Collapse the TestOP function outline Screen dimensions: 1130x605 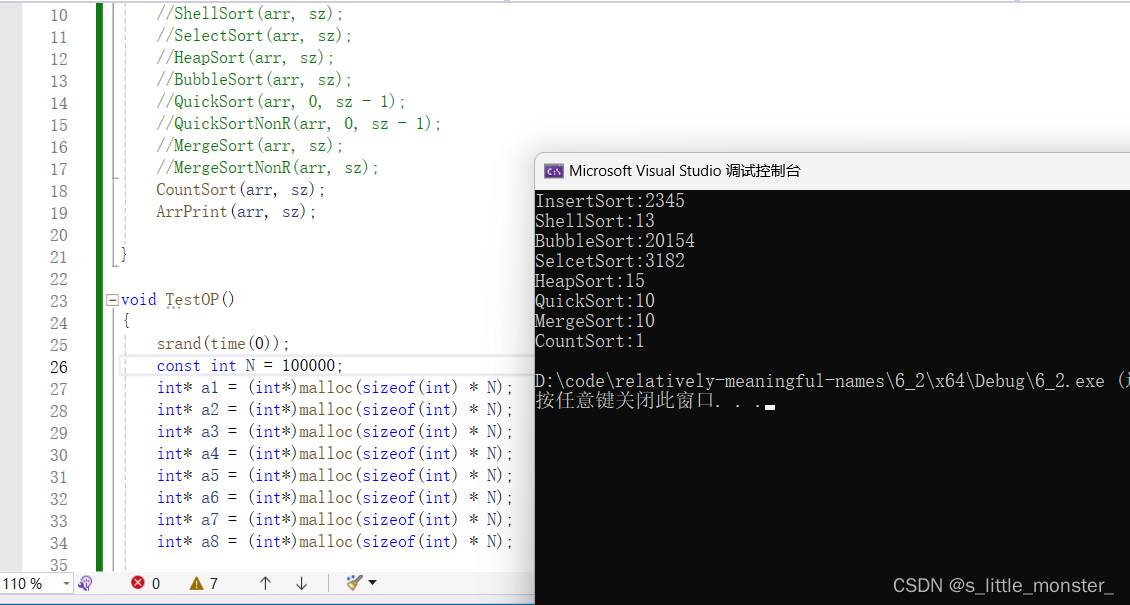point(112,300)
